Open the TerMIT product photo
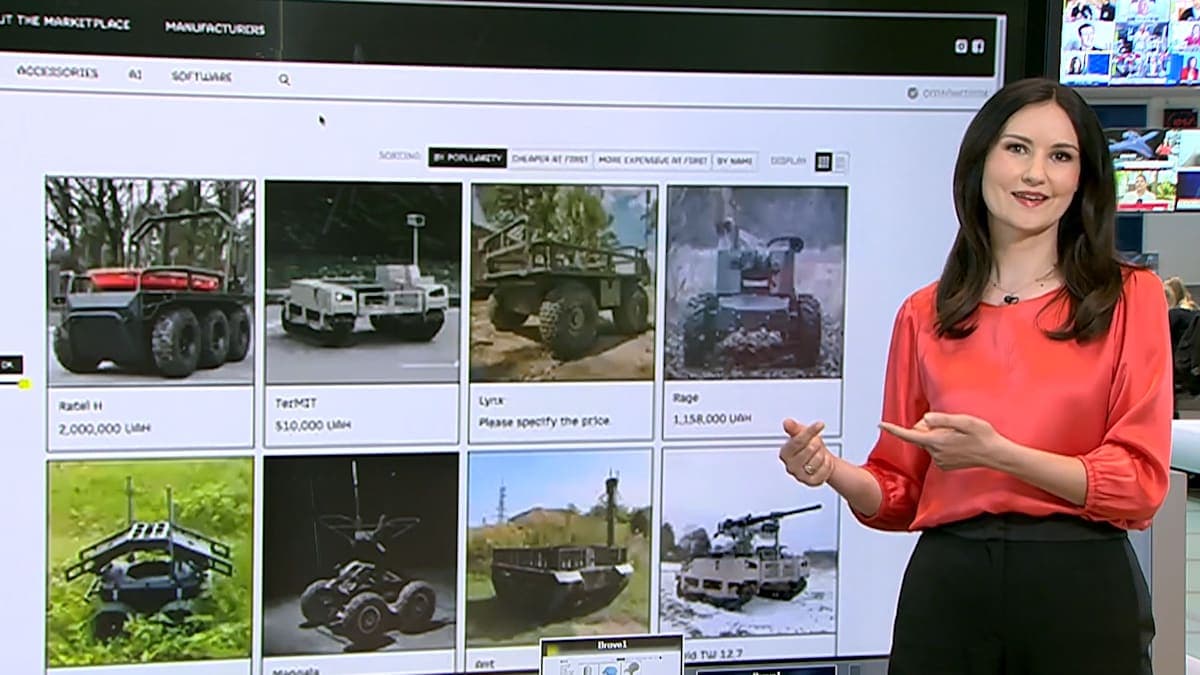This screenshot has height=675, width=1200. (x=363, y=282)
